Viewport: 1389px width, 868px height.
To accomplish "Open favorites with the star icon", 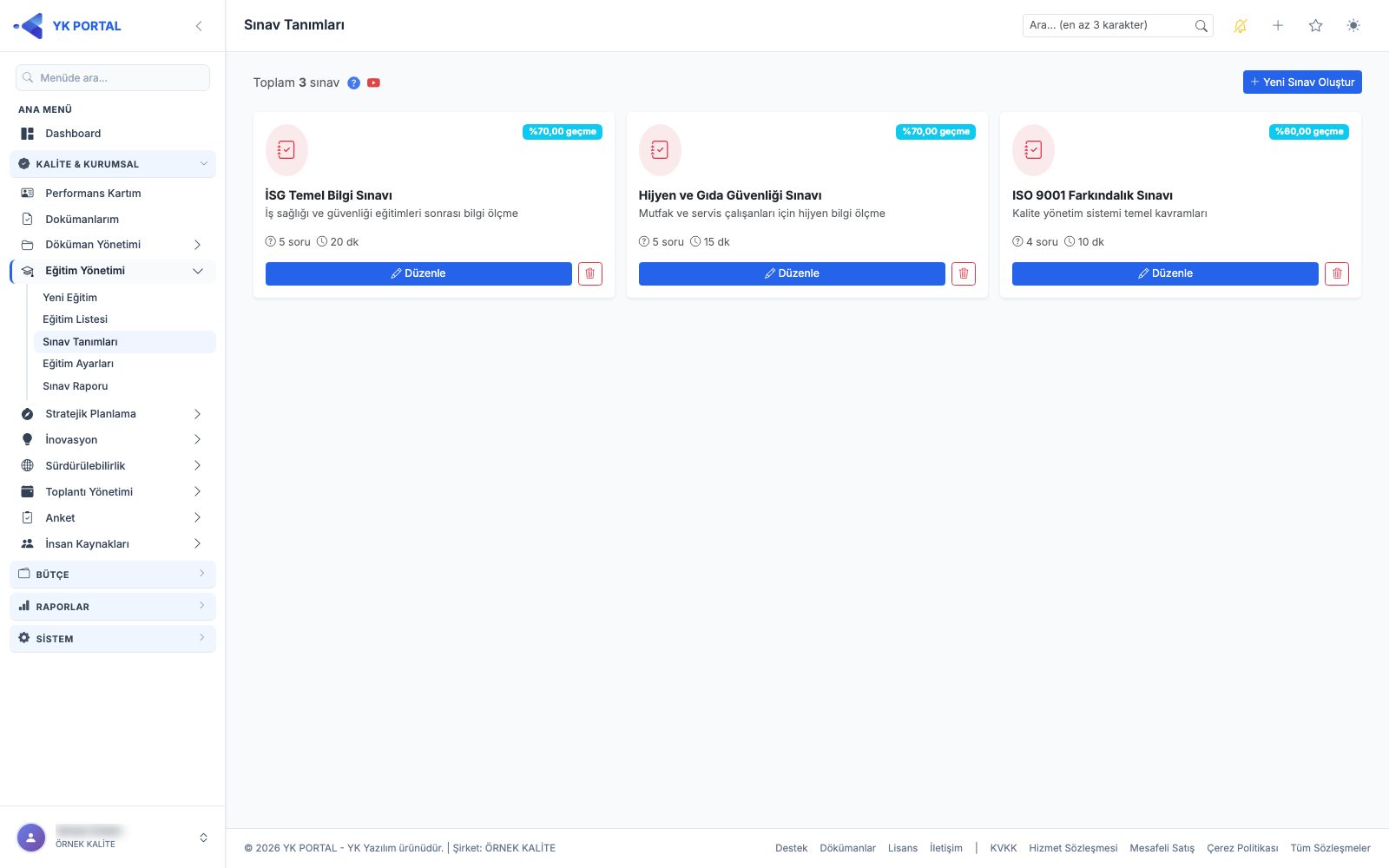I will [1316, 26].
